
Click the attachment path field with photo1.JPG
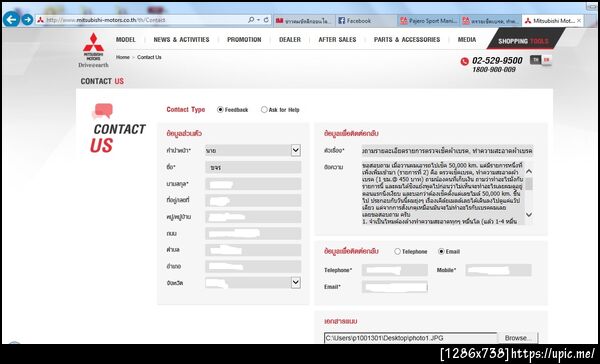click(410, 338)
